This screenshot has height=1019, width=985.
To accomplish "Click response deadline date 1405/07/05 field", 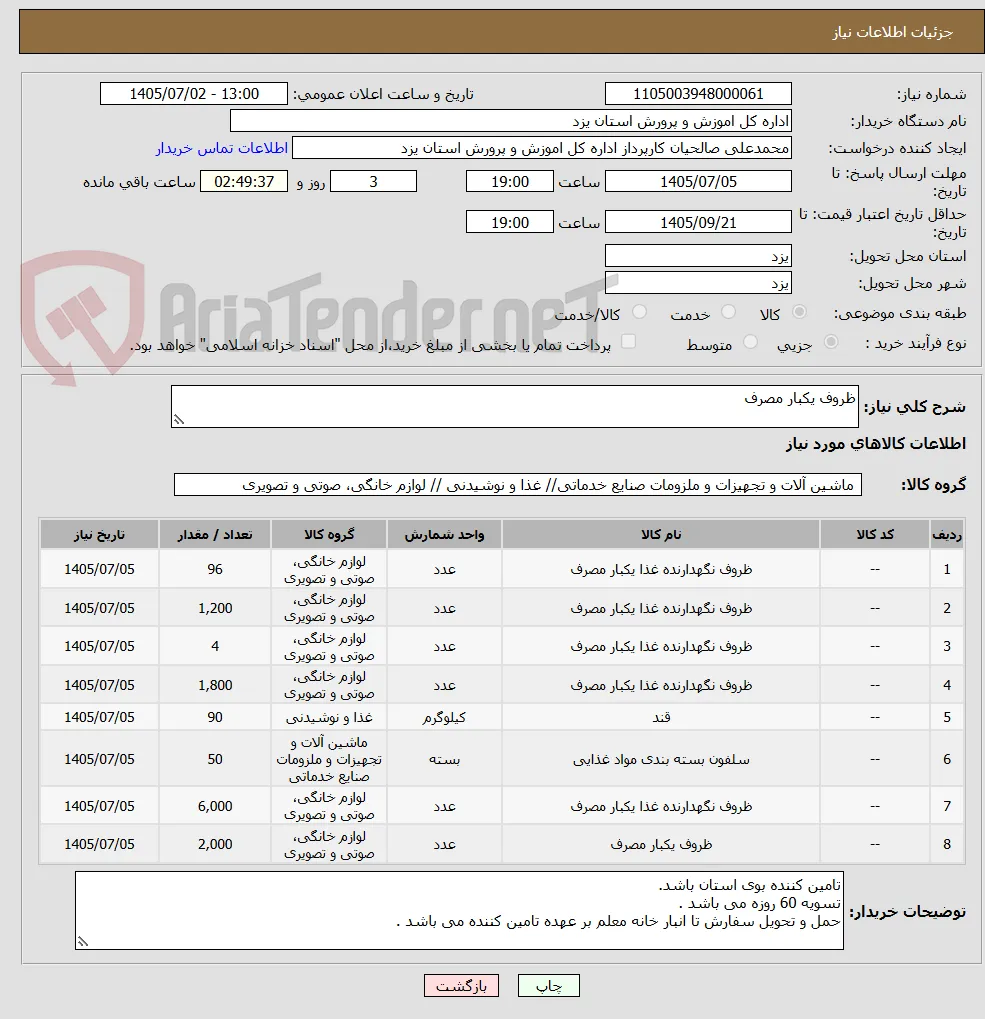I will coord(698,181).
